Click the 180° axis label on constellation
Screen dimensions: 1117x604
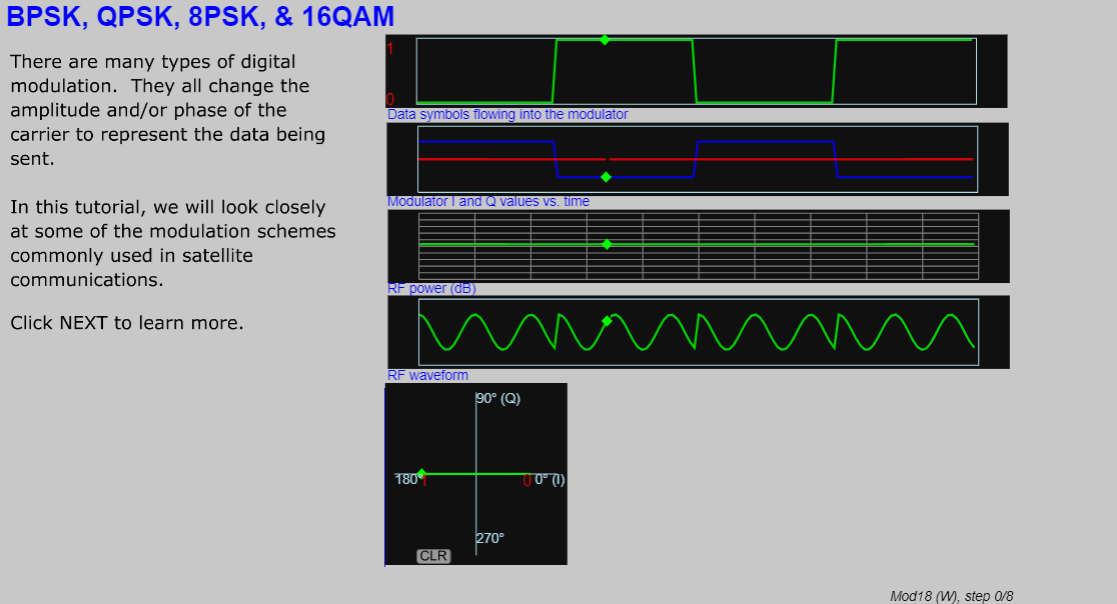405,480
